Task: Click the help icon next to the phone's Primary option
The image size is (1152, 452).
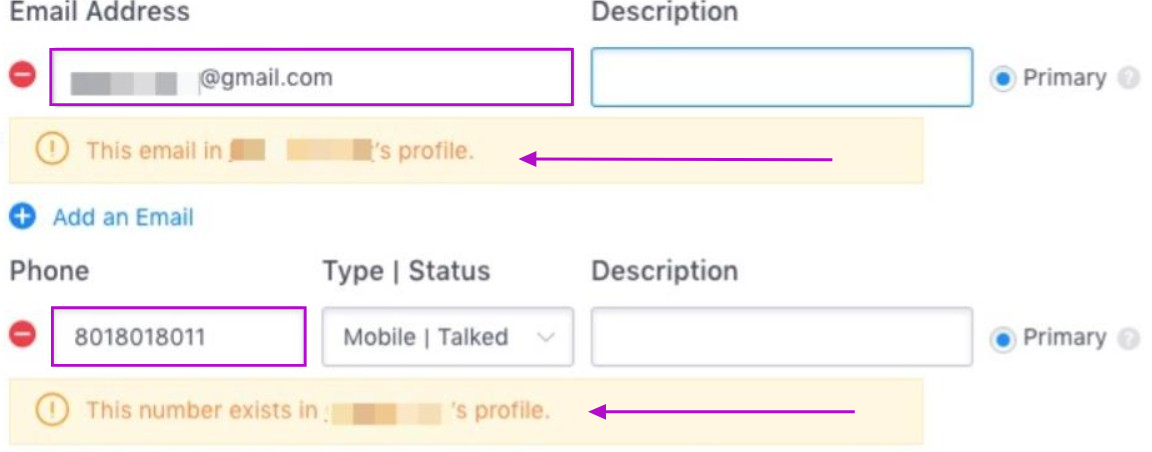Action: (1129, 338)
